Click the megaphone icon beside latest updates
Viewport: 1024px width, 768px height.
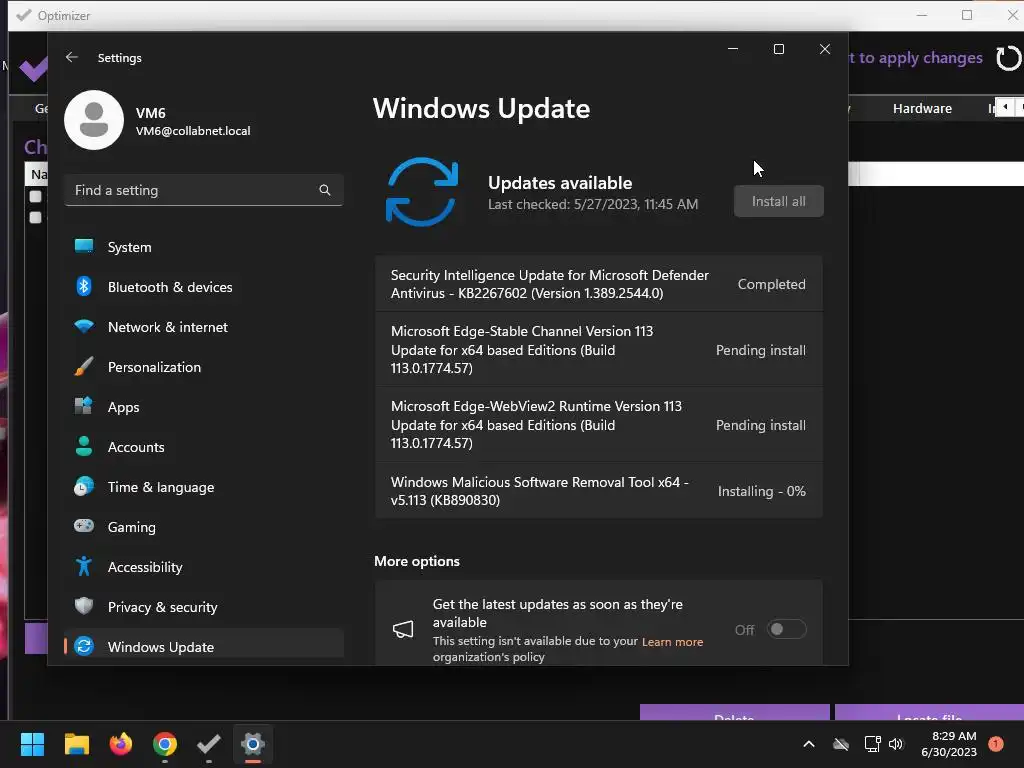(x=403, y=630)
